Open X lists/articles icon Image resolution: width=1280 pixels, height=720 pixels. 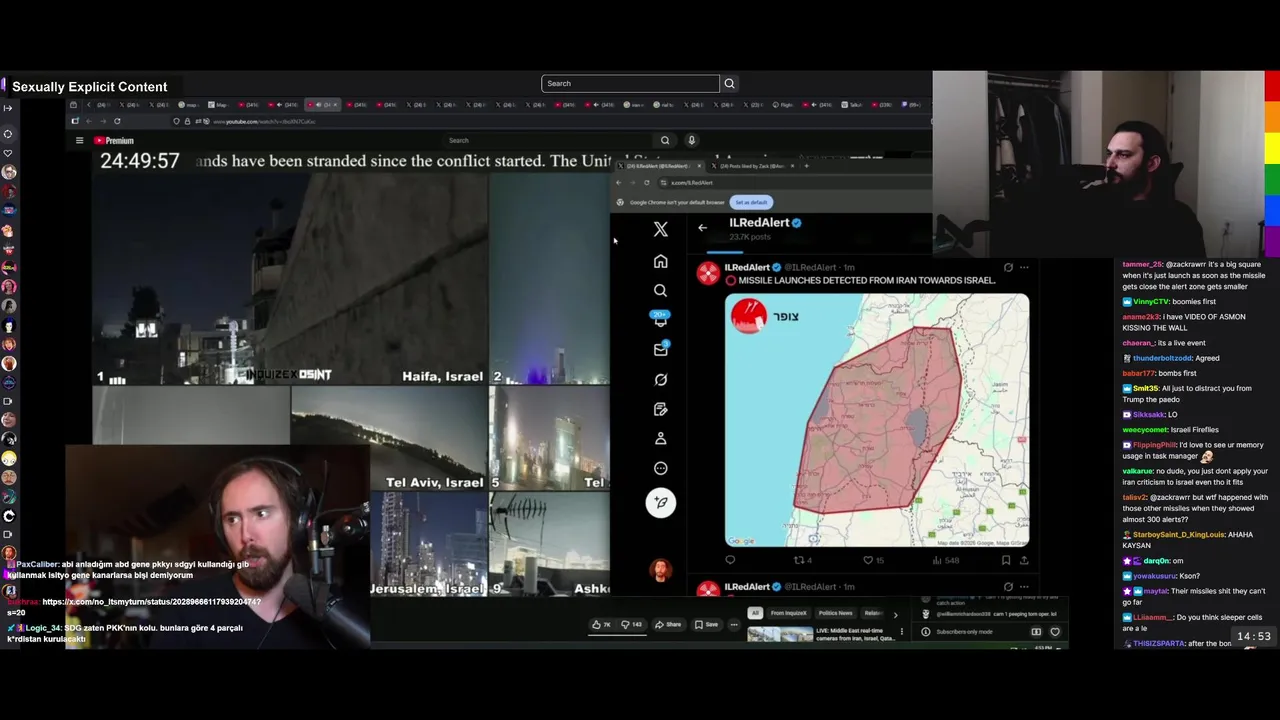[x=660, y=409]
